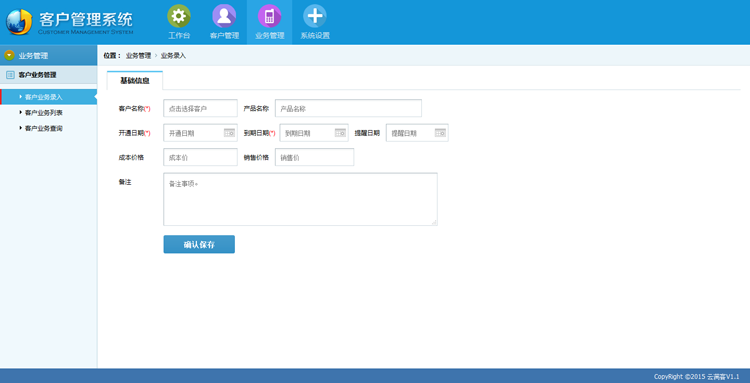Click 业务录入 in the breadcrumb
The width and height of the screenshot is (750, 383).
point(173,56)
